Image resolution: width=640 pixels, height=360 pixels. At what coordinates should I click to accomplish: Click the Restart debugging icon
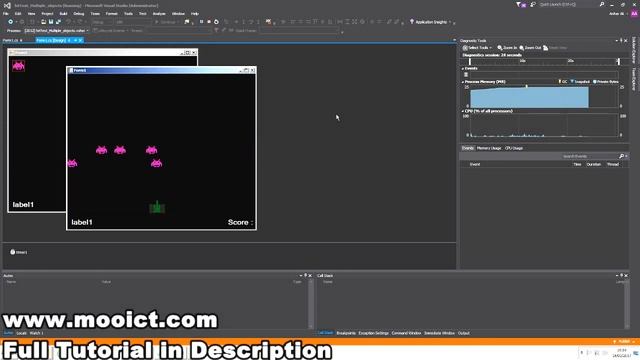216,22
